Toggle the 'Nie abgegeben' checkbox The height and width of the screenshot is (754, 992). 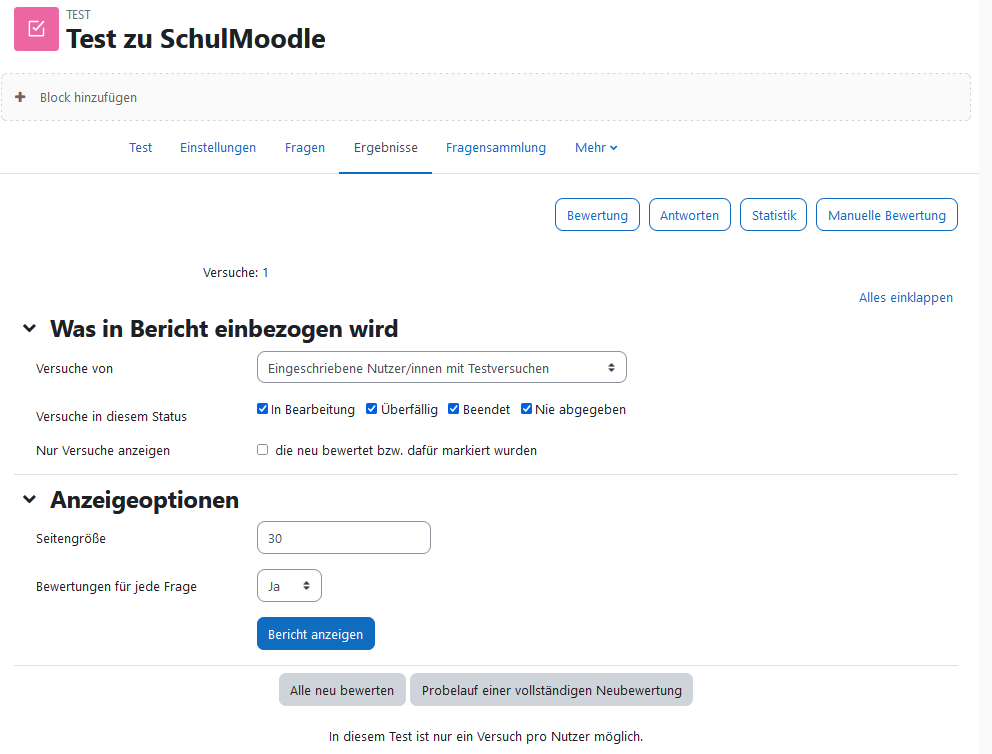click(x=526, y=409)
